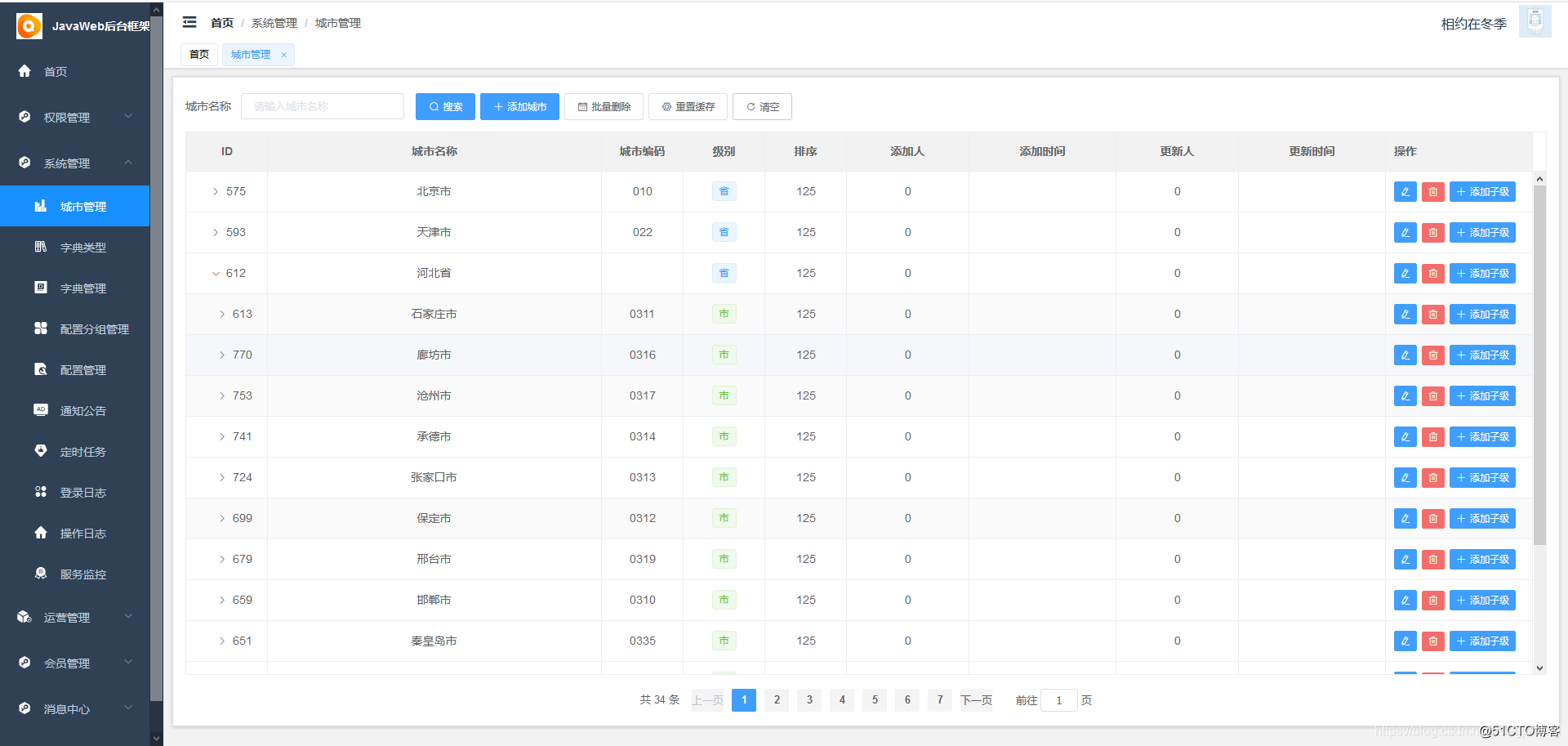Viewport: 1568px width, 746px height.
Task: Click the table vertical scrollbar thumb
Action: click(1539, 364)
